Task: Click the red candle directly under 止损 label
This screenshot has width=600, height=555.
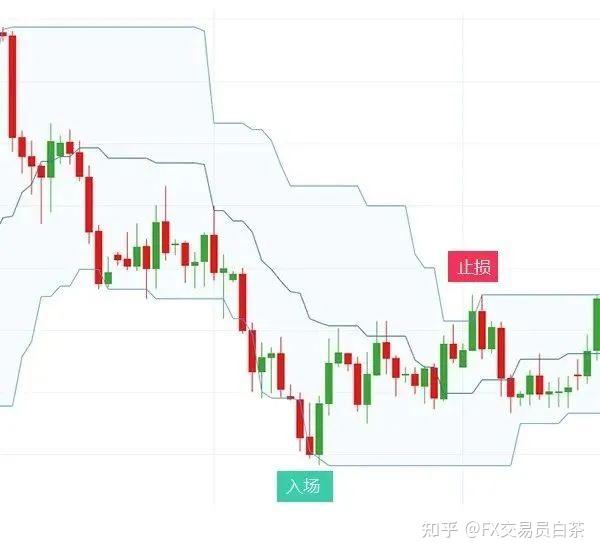Action: coord(482,330)
